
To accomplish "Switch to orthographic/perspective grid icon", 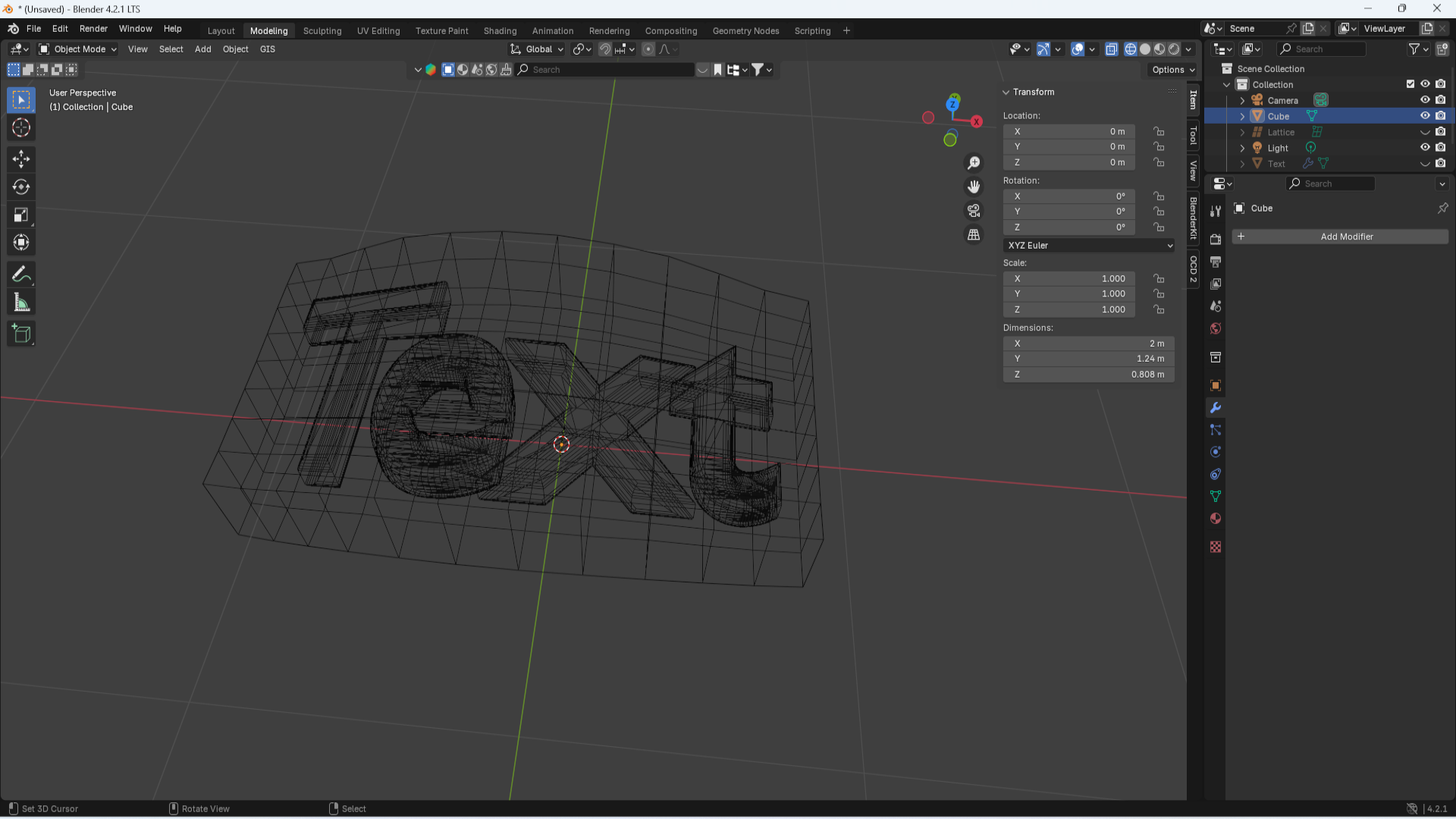I will click(x=974, y=235).
